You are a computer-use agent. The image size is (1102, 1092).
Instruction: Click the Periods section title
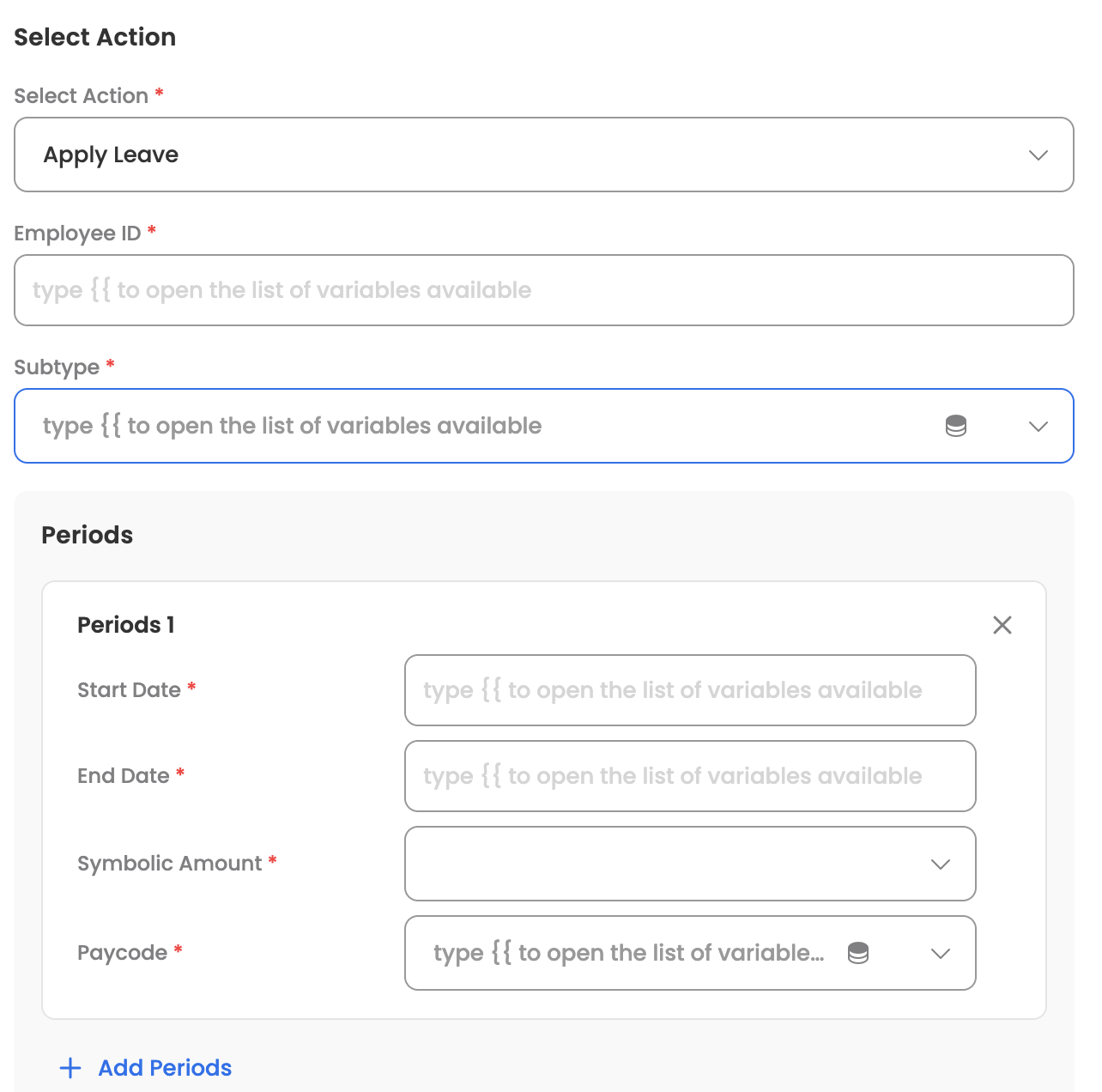click(88, 536)
